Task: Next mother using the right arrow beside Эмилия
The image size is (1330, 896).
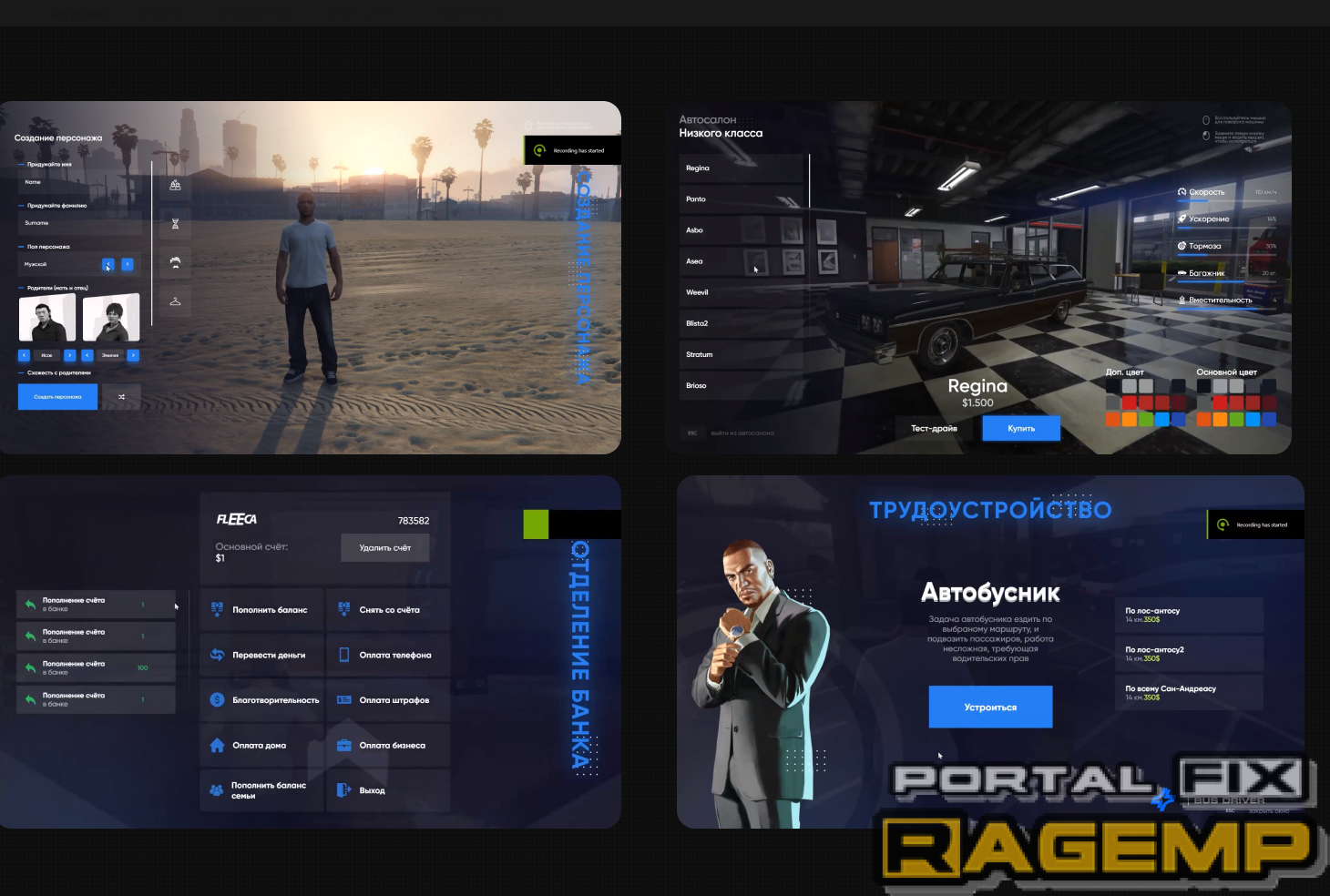Action: tap(133, 355)
